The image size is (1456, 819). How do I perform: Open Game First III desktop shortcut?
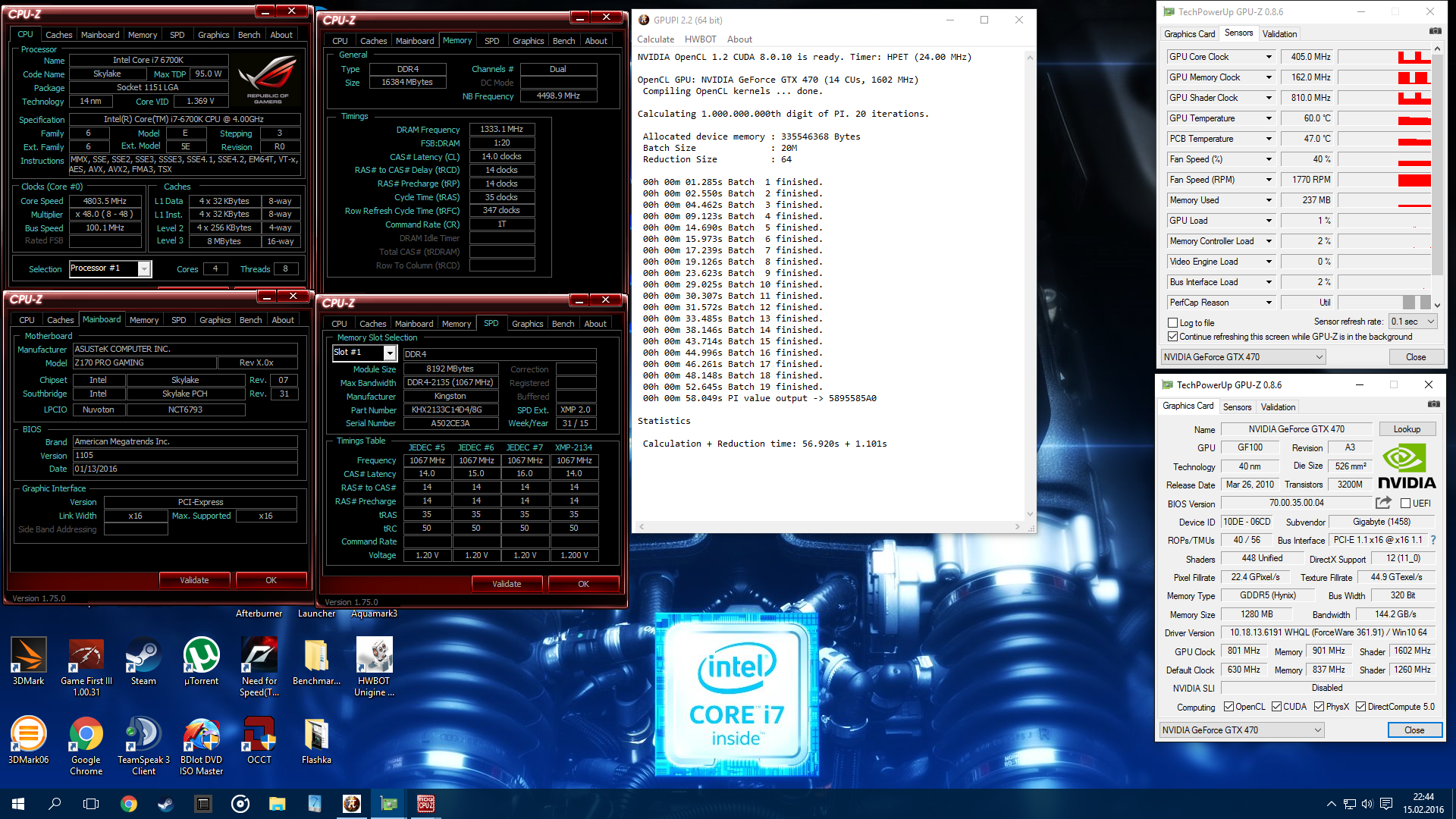pos(86,667)
